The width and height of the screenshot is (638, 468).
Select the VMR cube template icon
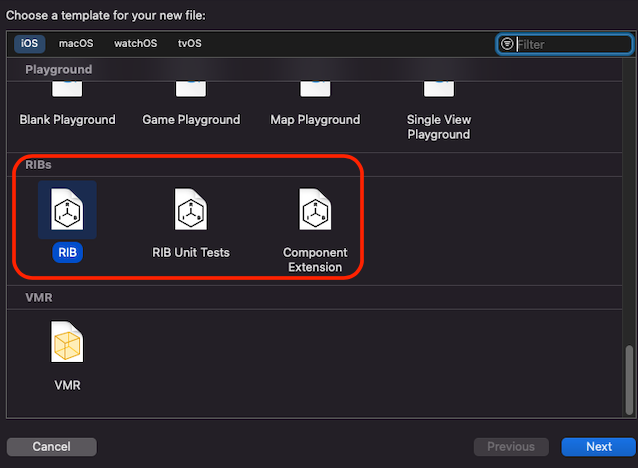(x=67, y=342)
